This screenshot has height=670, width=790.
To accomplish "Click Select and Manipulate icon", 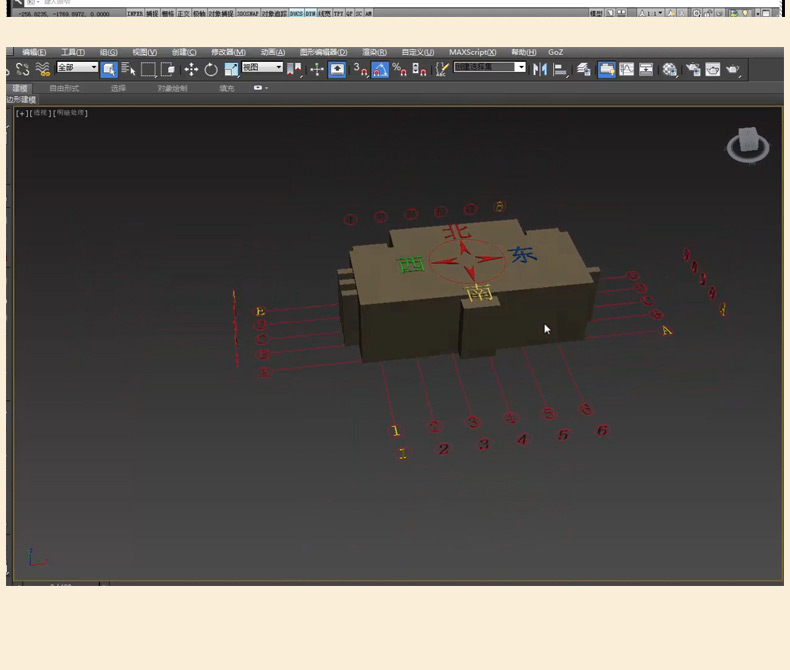I will (x=317, y=70).
